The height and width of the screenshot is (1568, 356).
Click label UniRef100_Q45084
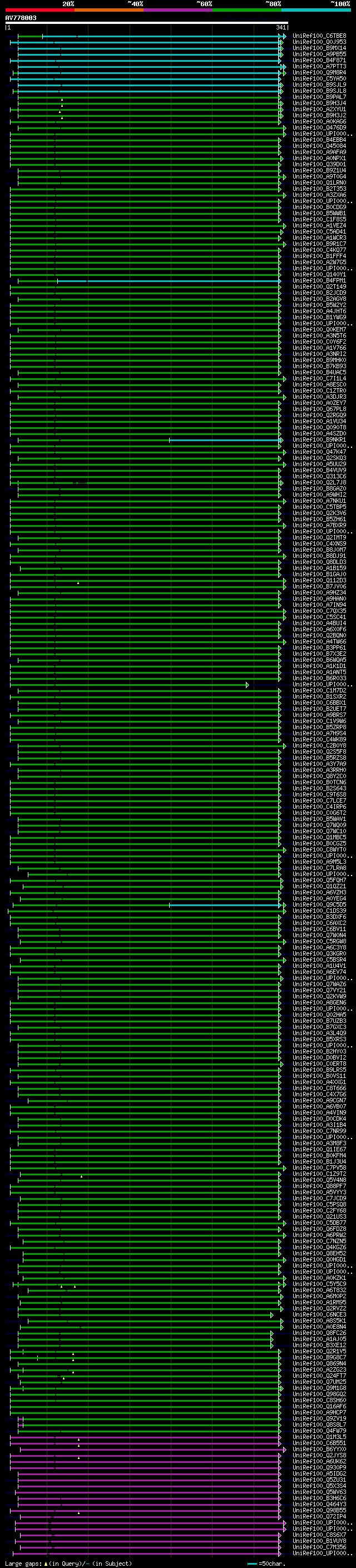[x=319, y=146]
